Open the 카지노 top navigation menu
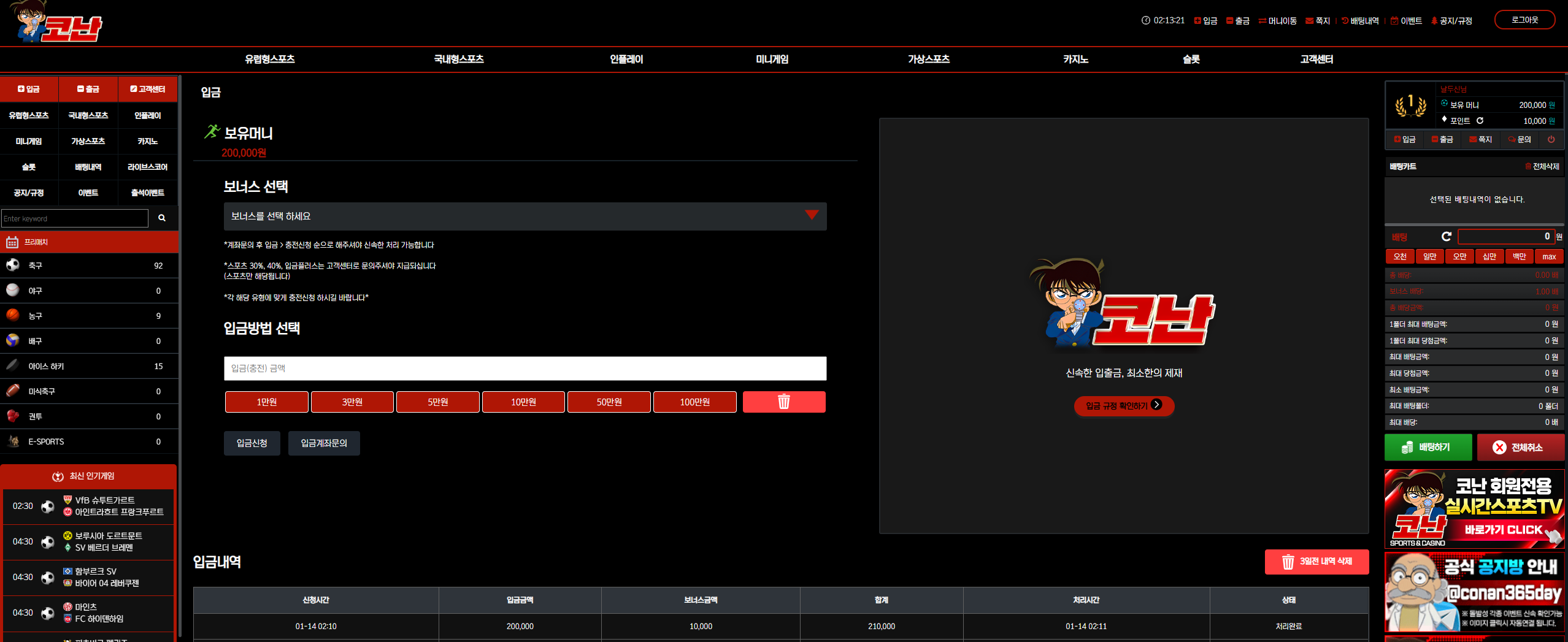1568x642 pixels. [1075, 59]
